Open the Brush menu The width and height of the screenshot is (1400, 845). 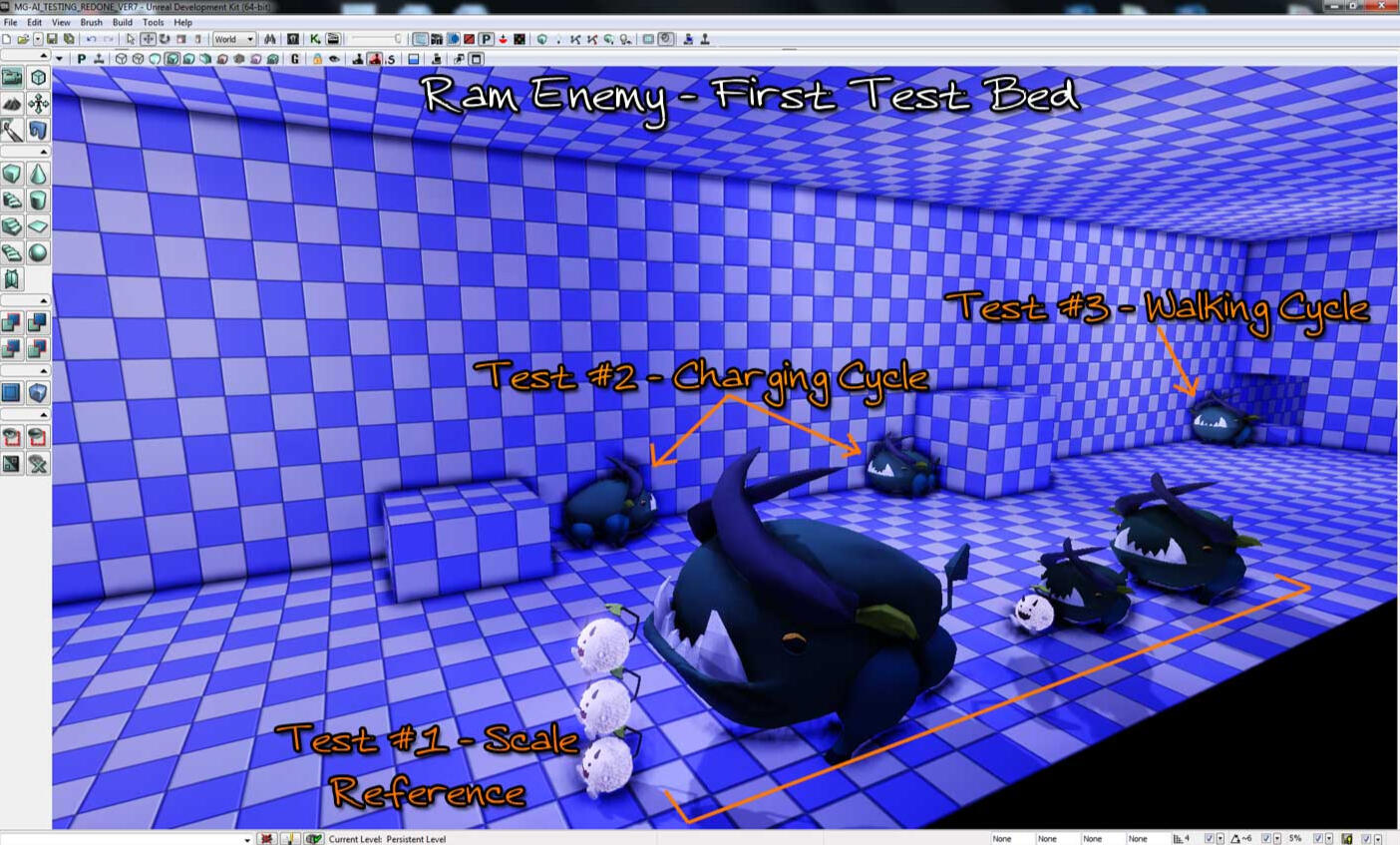91,22
